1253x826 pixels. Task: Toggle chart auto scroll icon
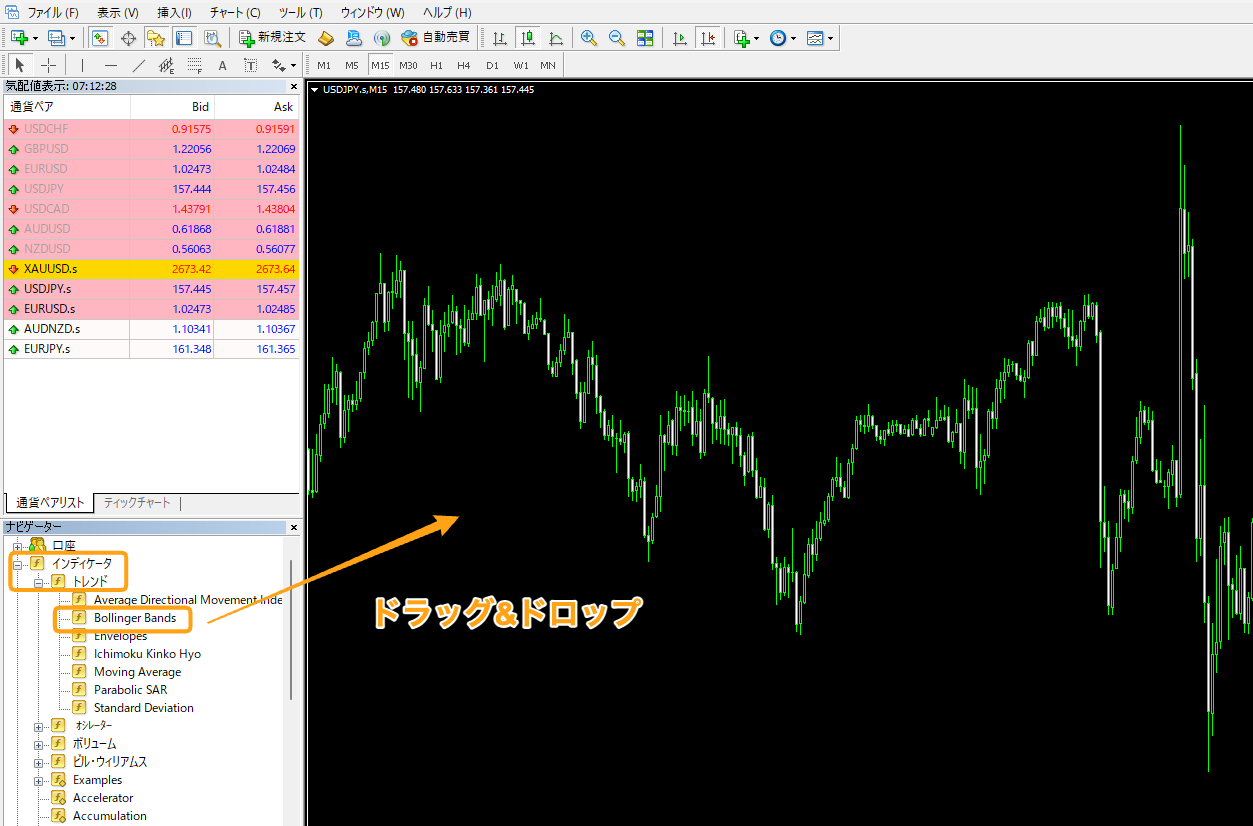coord(680,38)
